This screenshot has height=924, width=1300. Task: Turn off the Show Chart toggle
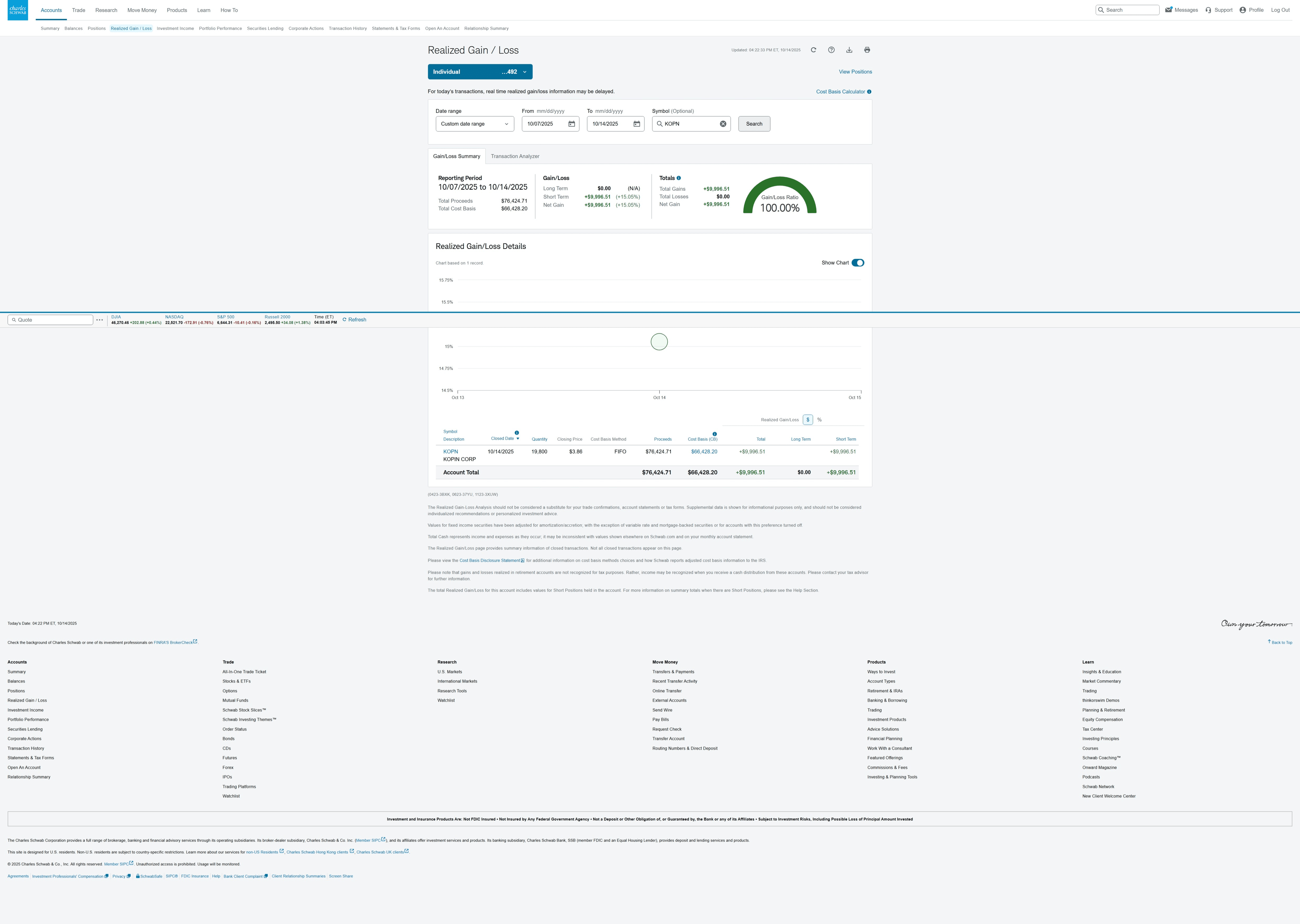[x=858, y=263]
